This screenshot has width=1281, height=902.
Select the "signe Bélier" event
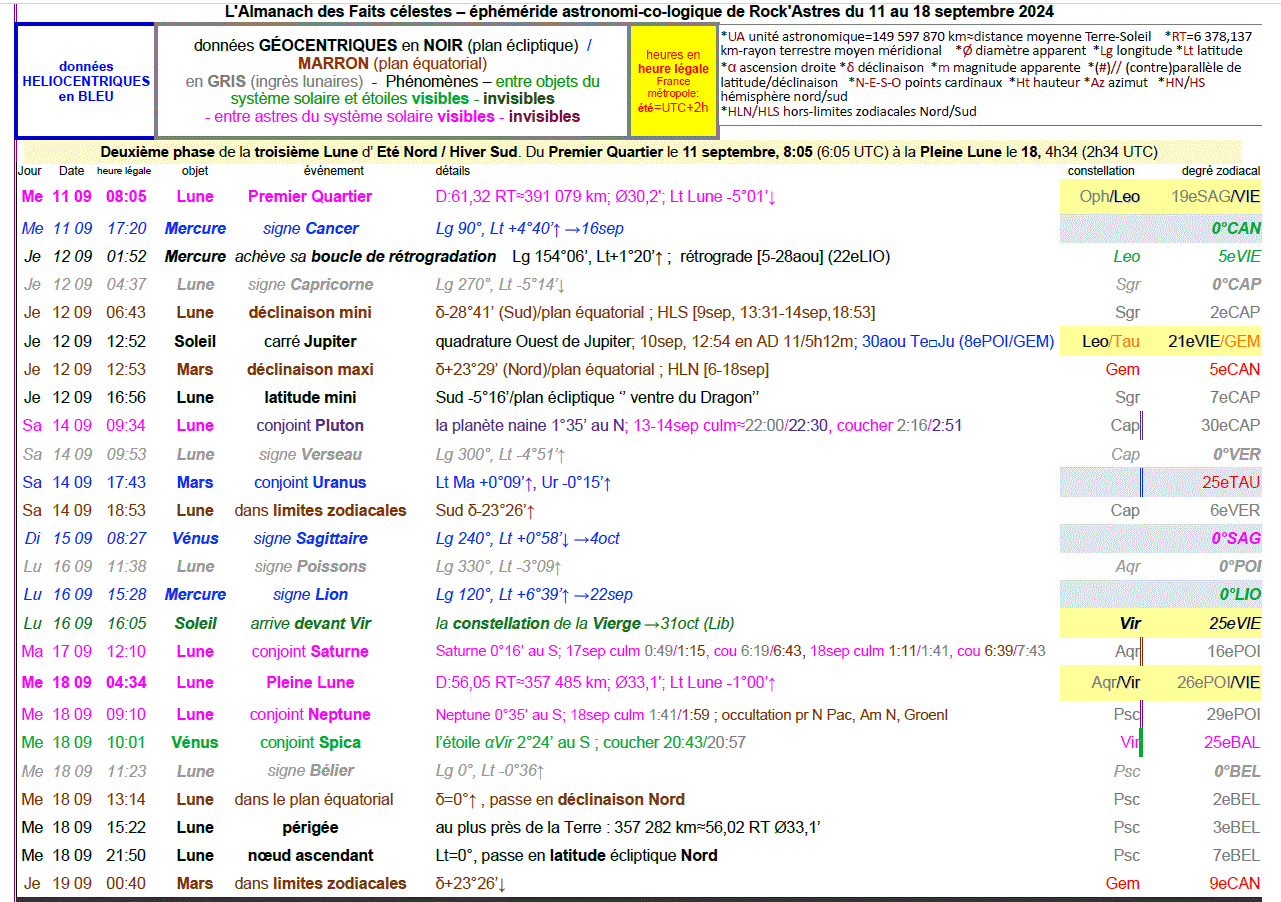tap(310, 771)
